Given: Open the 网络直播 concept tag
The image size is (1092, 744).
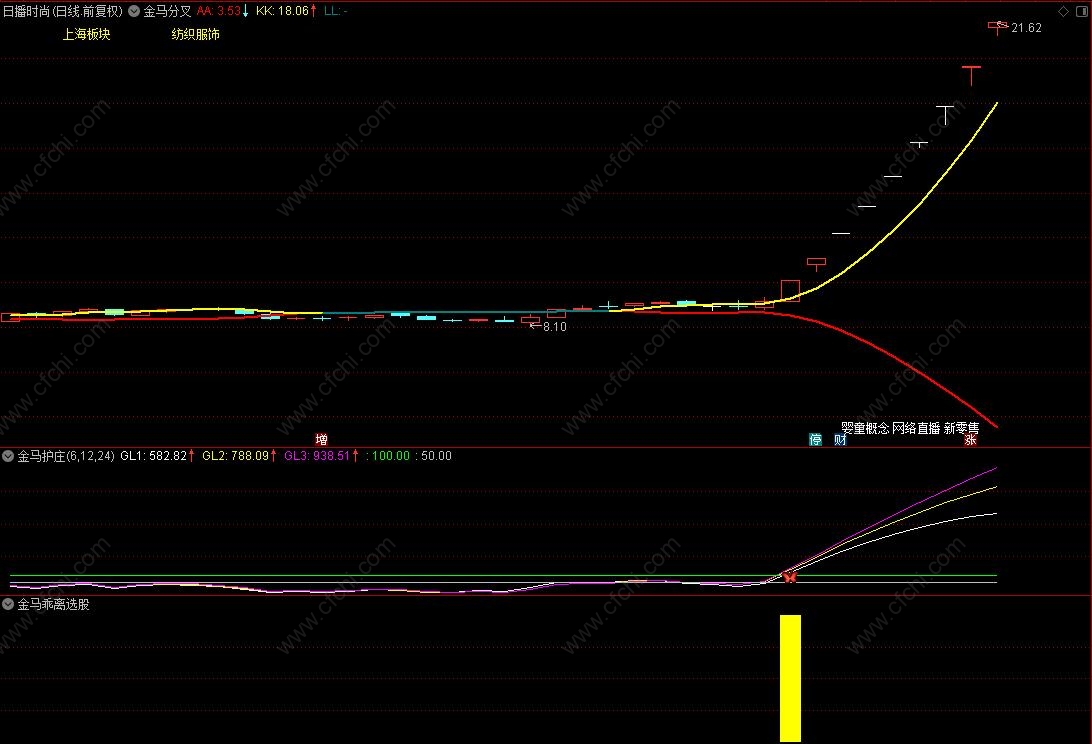Looking at the screenshot, I should click(x=916, y=428).
